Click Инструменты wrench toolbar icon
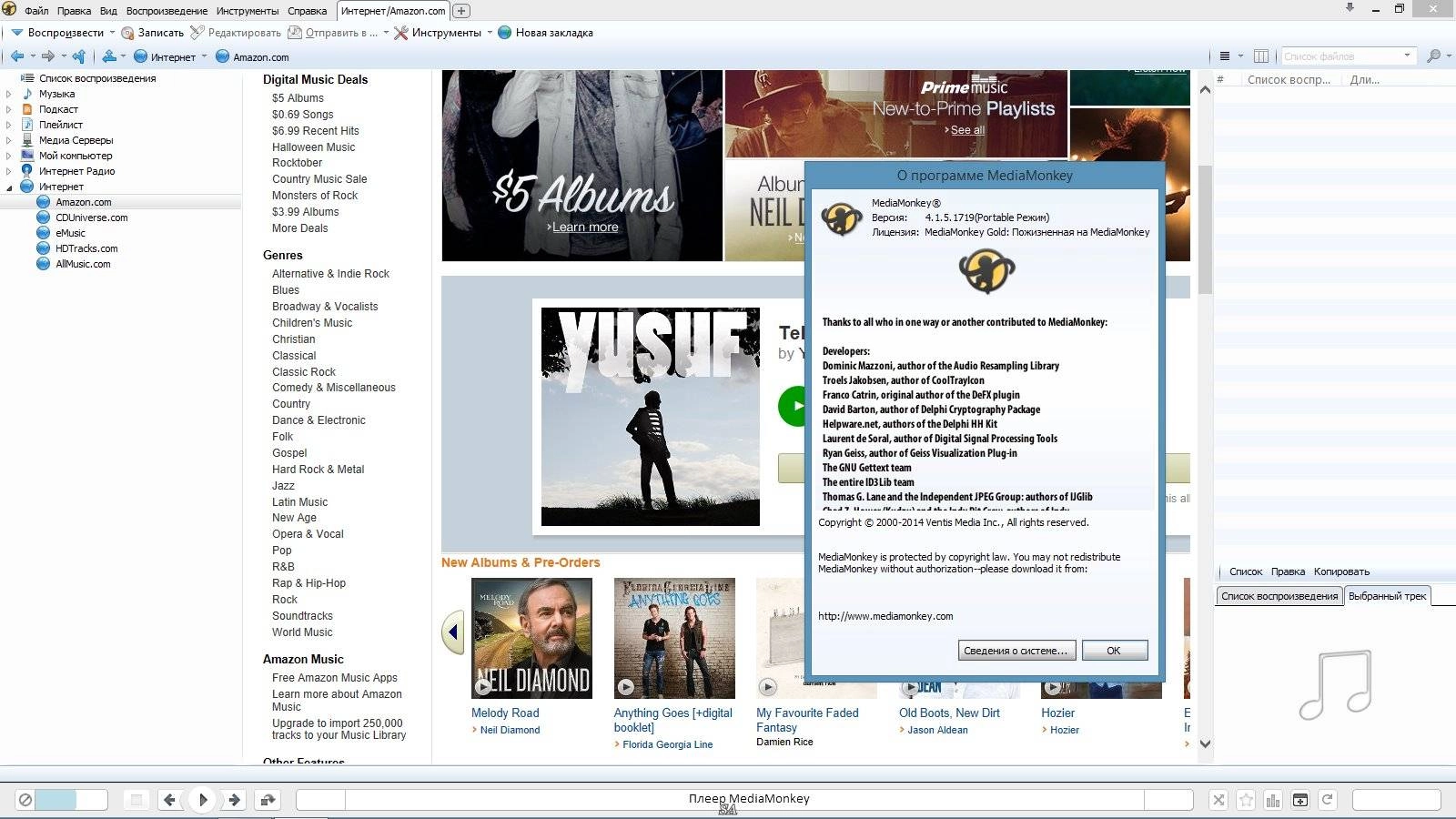 (400, 33)
